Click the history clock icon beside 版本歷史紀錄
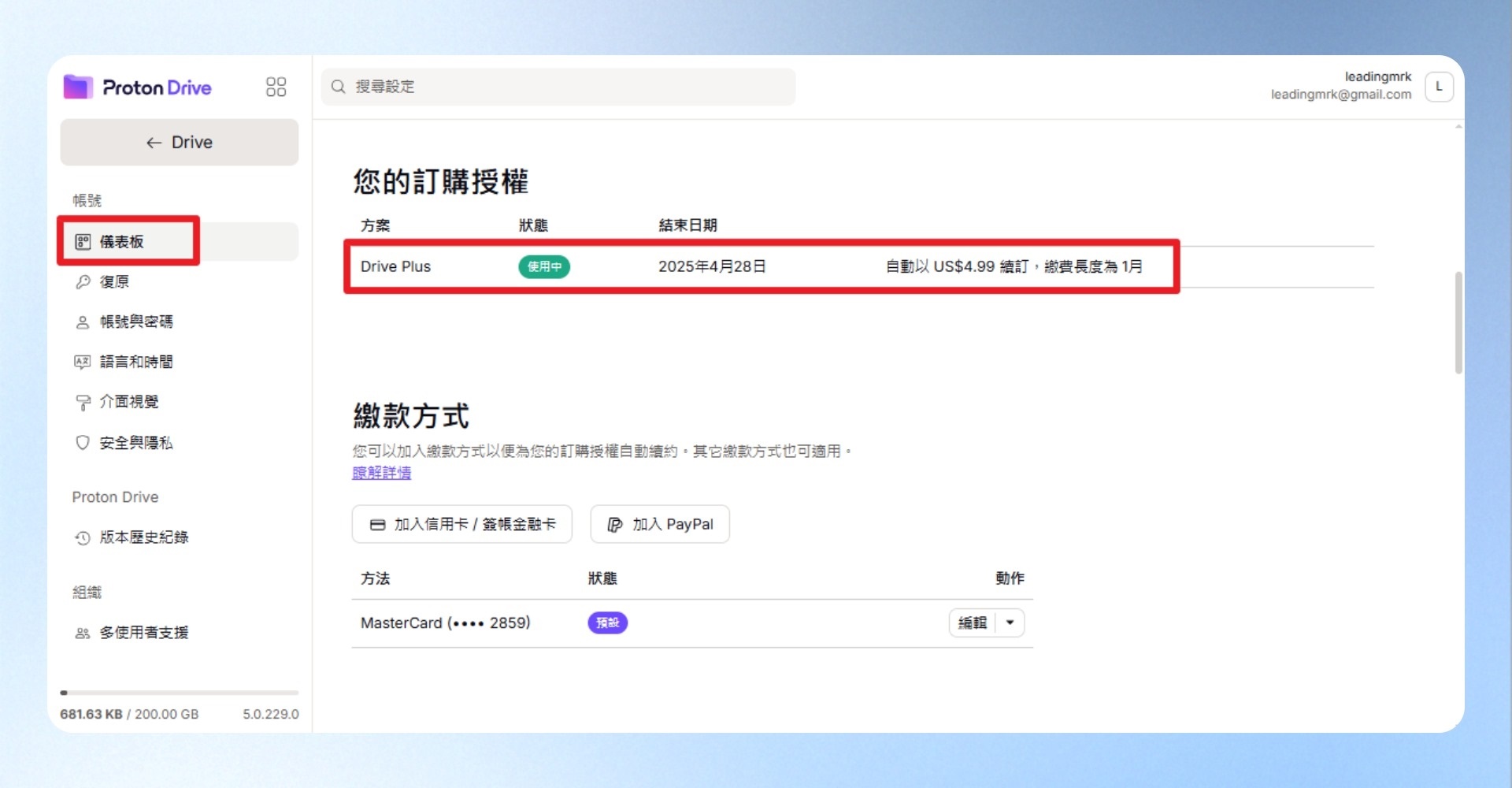The width and height of the screenshot is (1512, 788). coord(83,538)
